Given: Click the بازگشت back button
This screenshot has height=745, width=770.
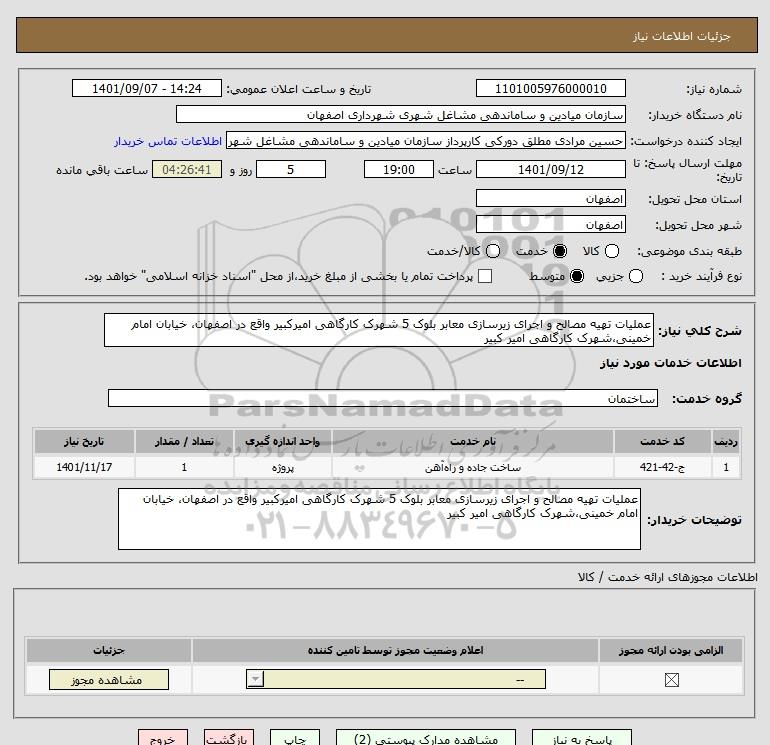Looking at the screenshot, I should click(229, 738).
